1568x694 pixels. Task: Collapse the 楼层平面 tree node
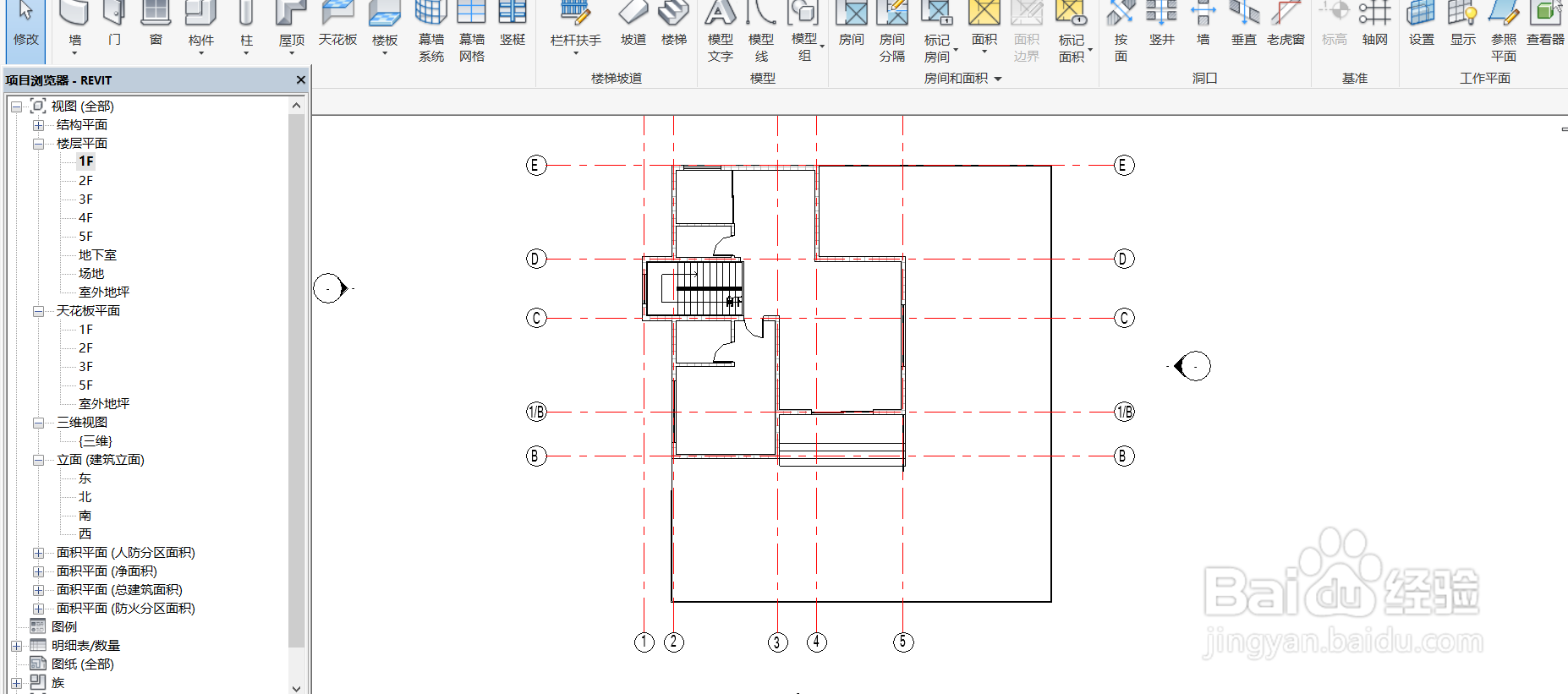point(38,144)
